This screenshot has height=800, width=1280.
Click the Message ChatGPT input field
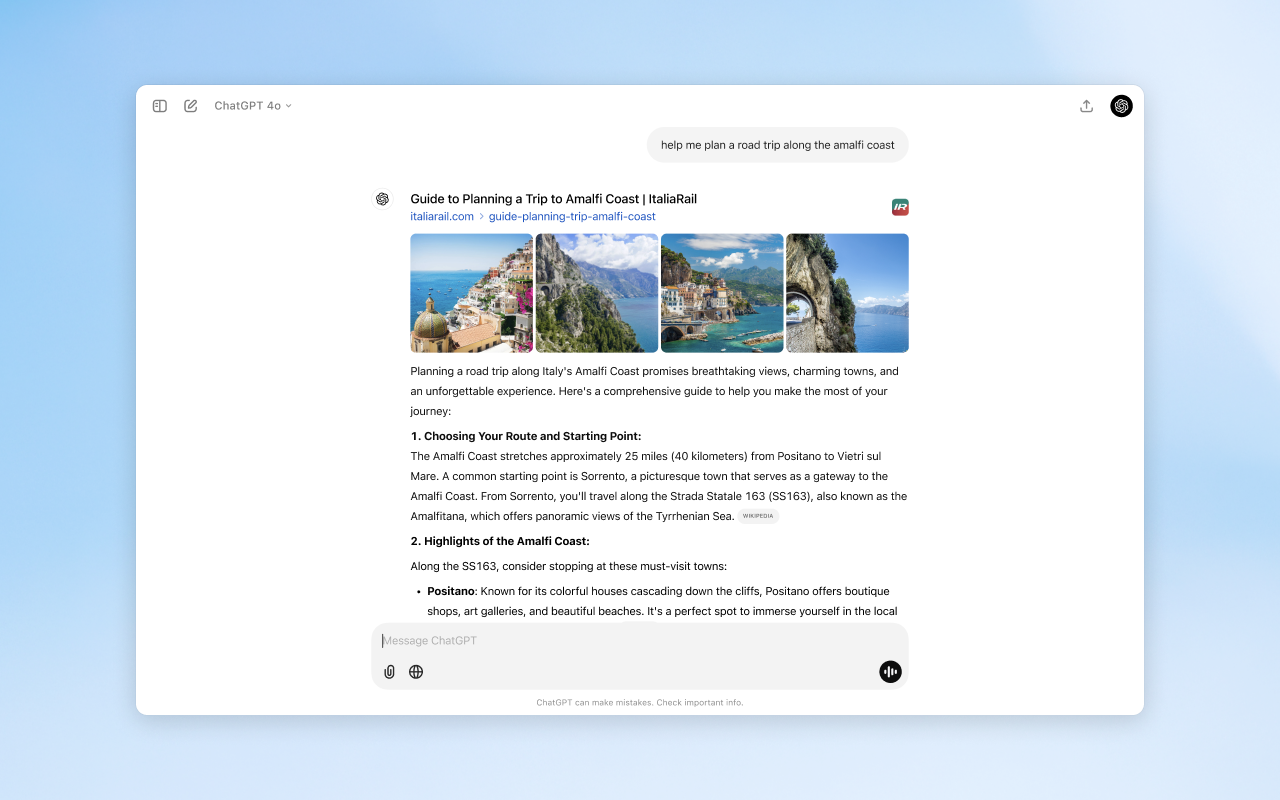point(640,640)
